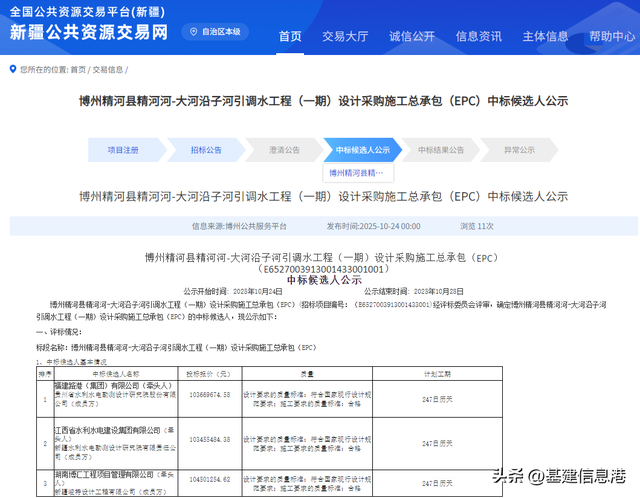Open 交易大厅 navigation item
The height and width of the screenshot is (498, 640).
tap(345, 36)
